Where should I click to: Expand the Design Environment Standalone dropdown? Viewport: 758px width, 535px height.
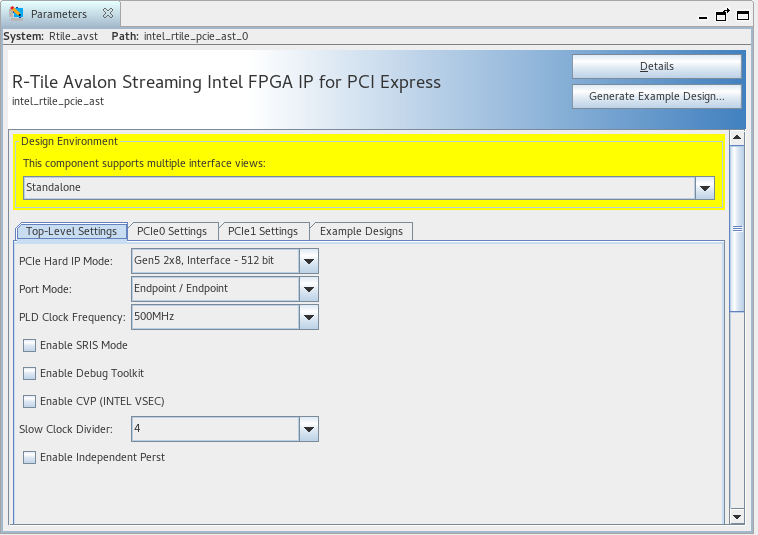click(x=705, y=188)
